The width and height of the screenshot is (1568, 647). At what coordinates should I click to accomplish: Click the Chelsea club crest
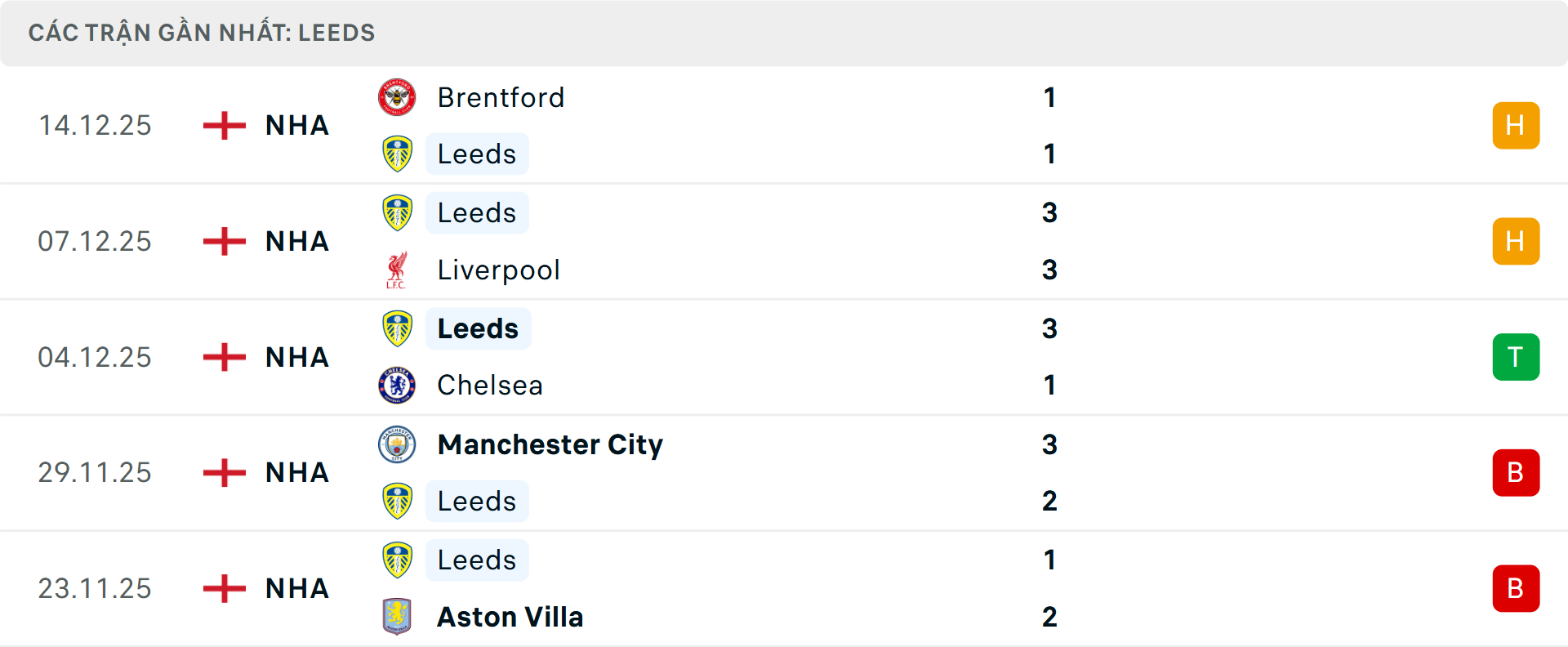[397, 385]
